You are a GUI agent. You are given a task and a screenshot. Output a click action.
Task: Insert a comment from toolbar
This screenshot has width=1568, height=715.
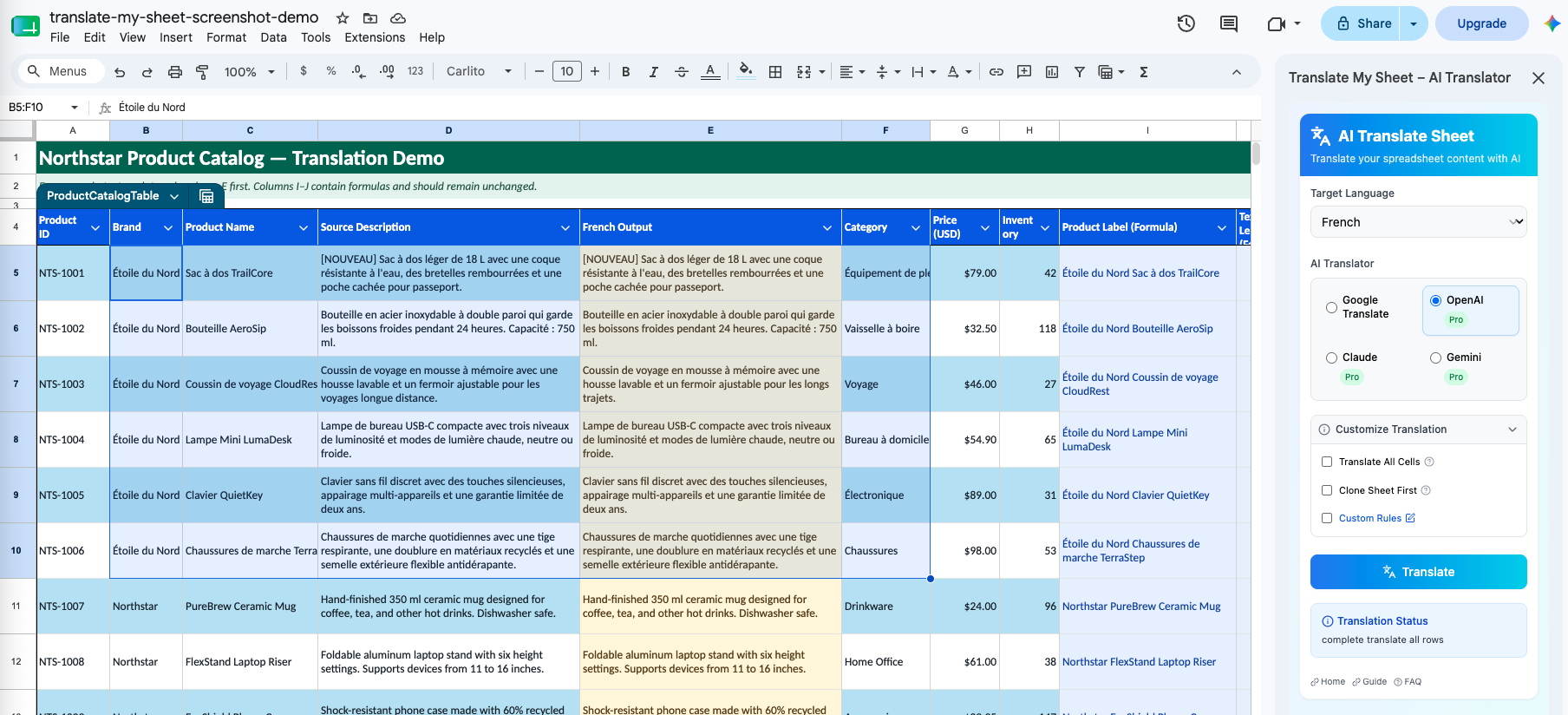click(1024, 72)
